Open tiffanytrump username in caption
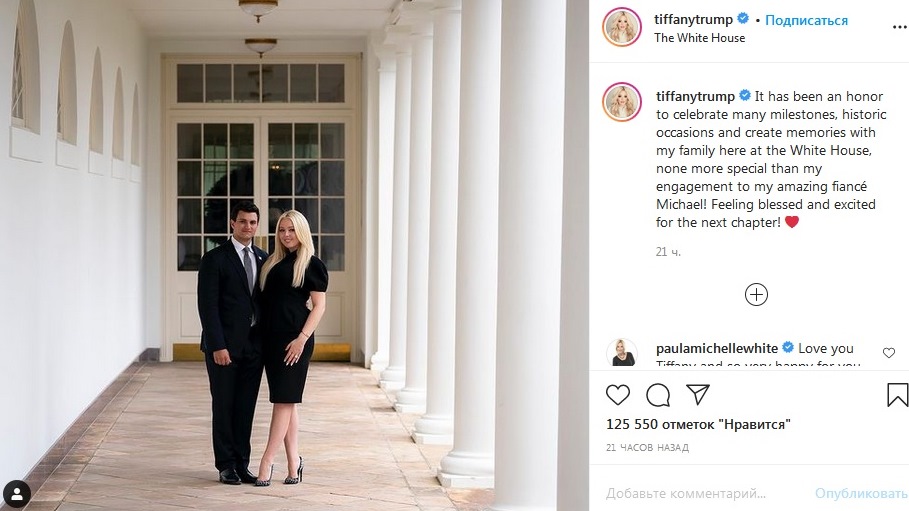The width and height of the screenshot is (909, 511). [x=695, y=96]
